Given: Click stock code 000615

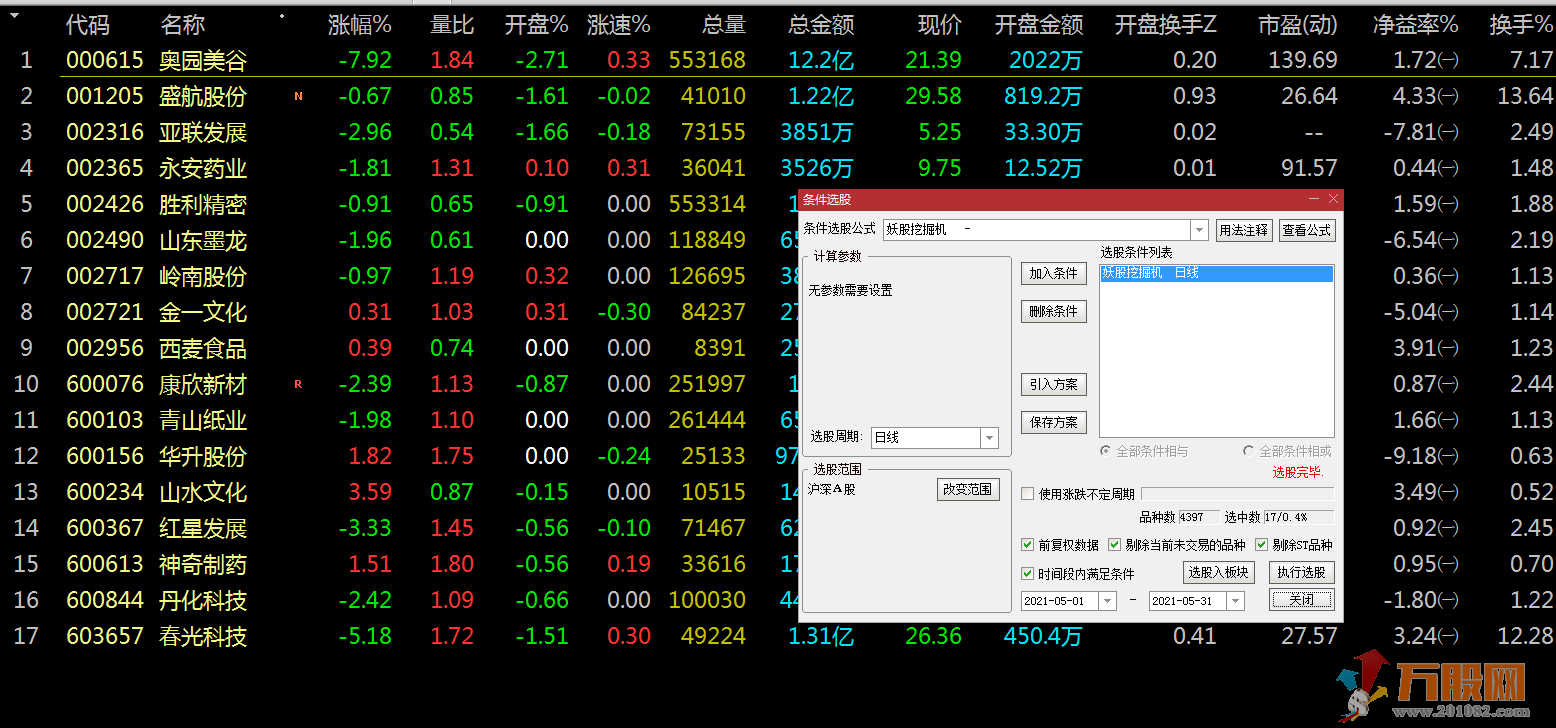Looking at the screenshot, I should point(105,60).
